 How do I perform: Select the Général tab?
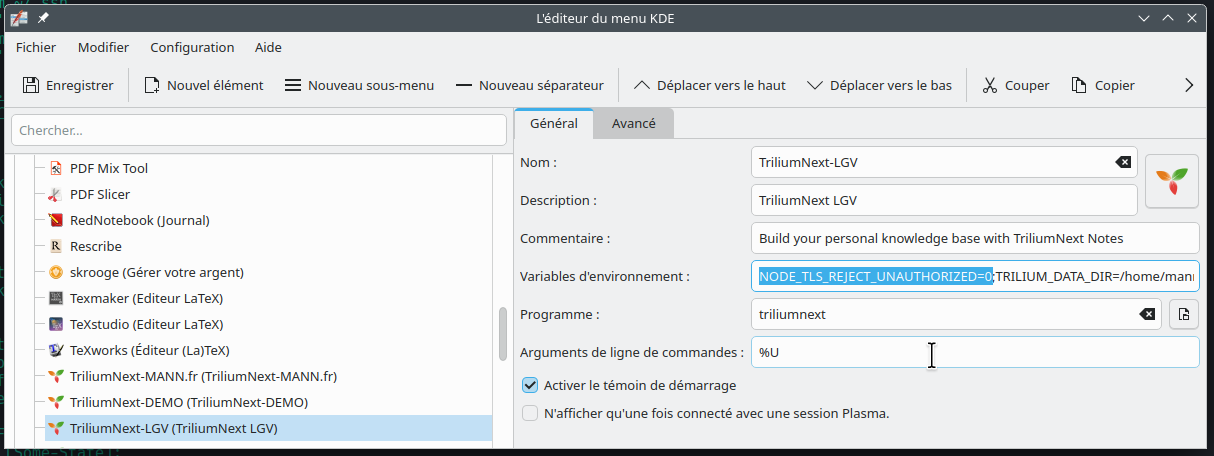[x=554, y=123]
